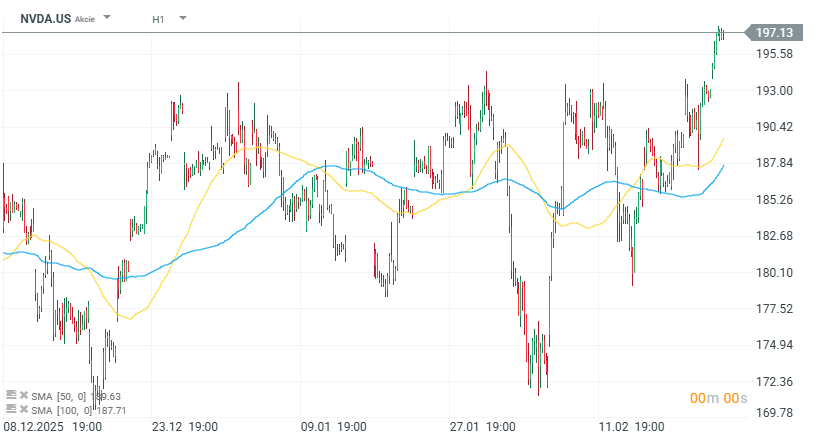This screenshot has height=443, width=816.
Task: Click the 193.00 price axis label
Action: coord(773,90)
